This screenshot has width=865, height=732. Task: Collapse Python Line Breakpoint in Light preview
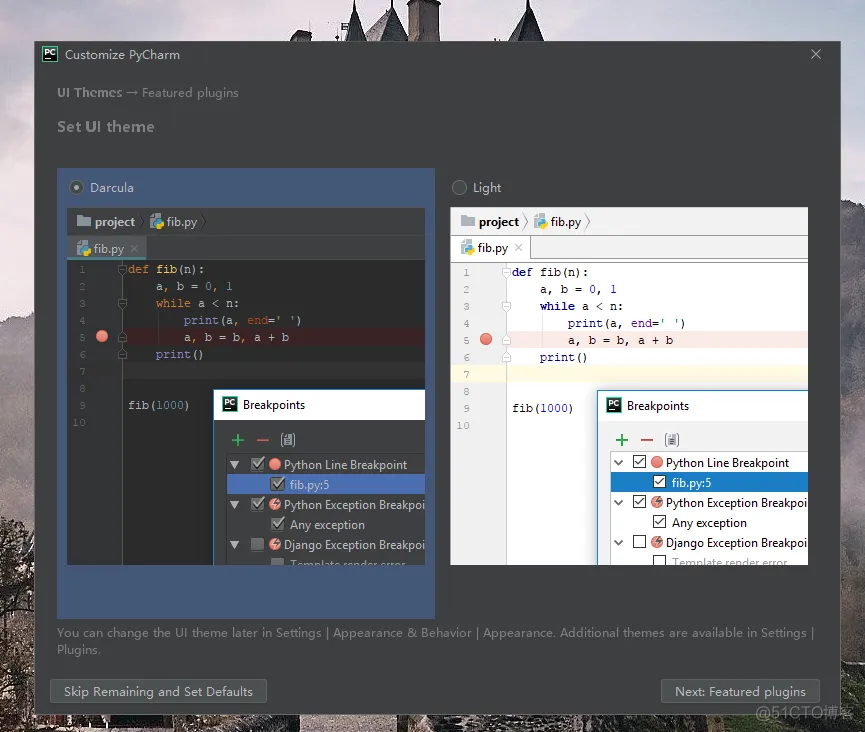pyautogui.click(x=618, y=463)
